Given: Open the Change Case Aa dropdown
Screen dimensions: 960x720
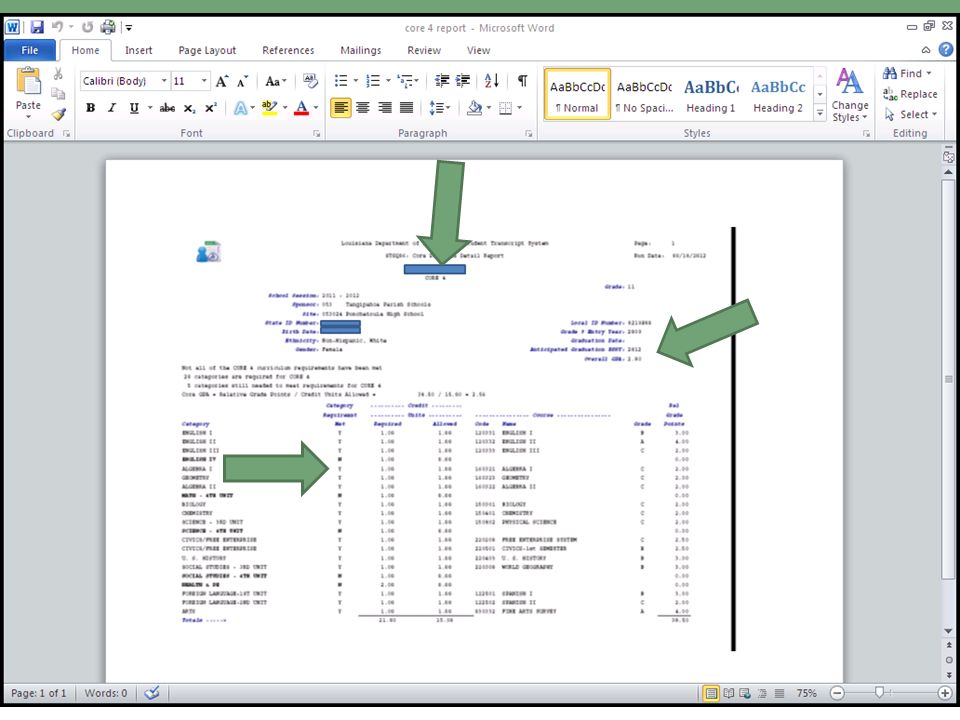Looking at the screenshot, I should pyautogui.click(x=276, y=81).
